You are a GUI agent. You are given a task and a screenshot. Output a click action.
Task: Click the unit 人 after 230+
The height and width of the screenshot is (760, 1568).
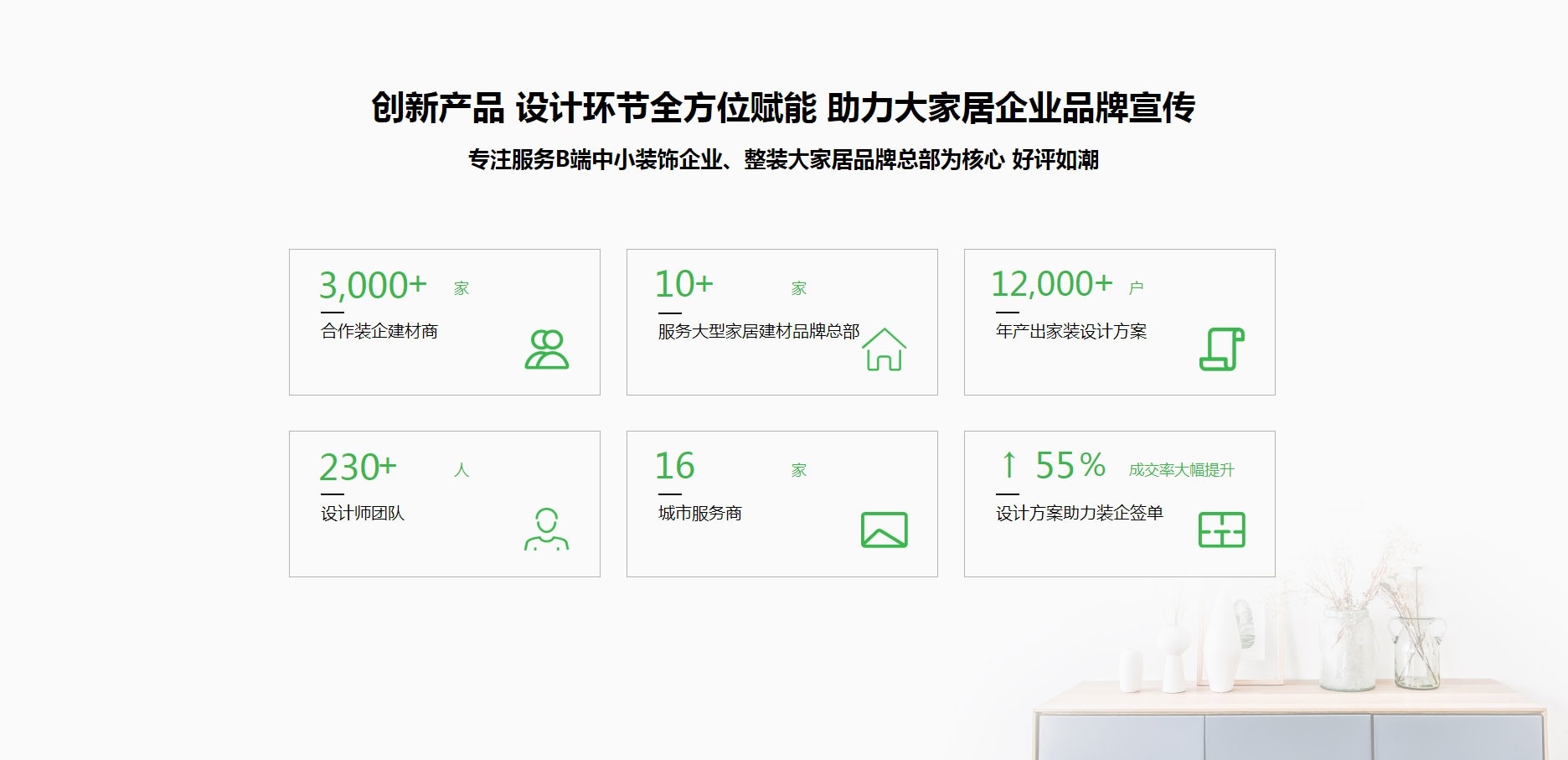pyautogui.click(x=462, y=470)
